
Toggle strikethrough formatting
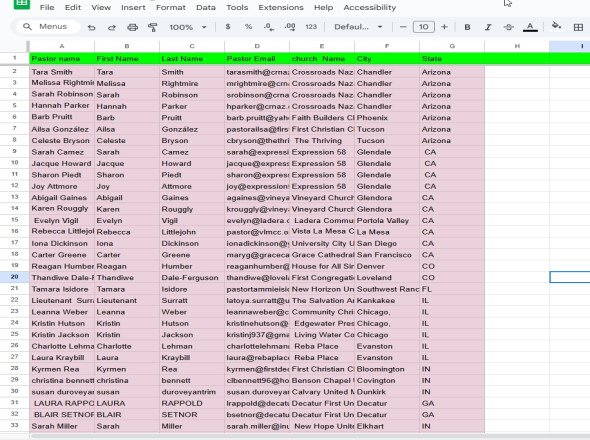pyautogui.click(x=509, y=27)
